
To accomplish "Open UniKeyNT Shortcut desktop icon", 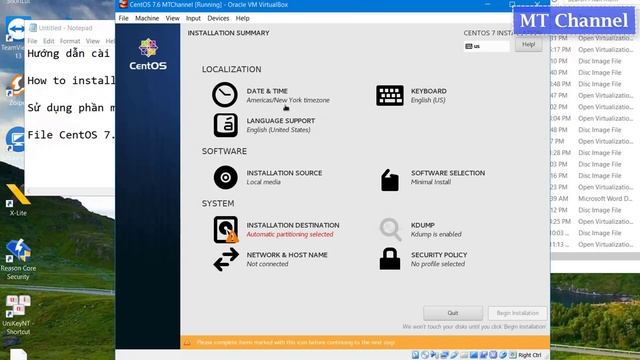I will [x=18, y=315].
